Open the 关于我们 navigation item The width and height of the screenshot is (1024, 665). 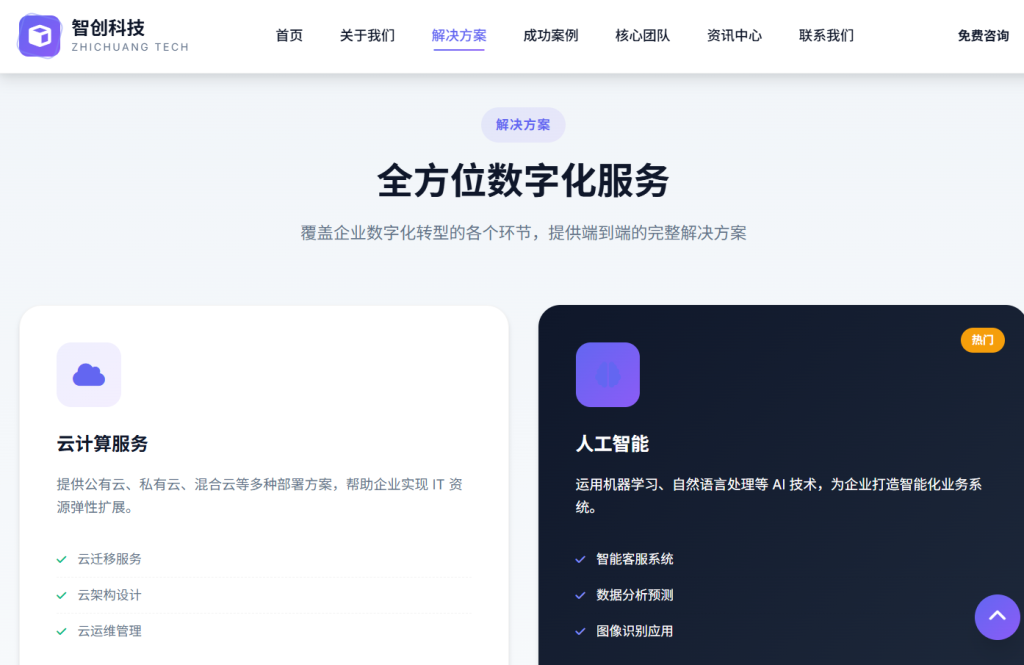point(367,36)
